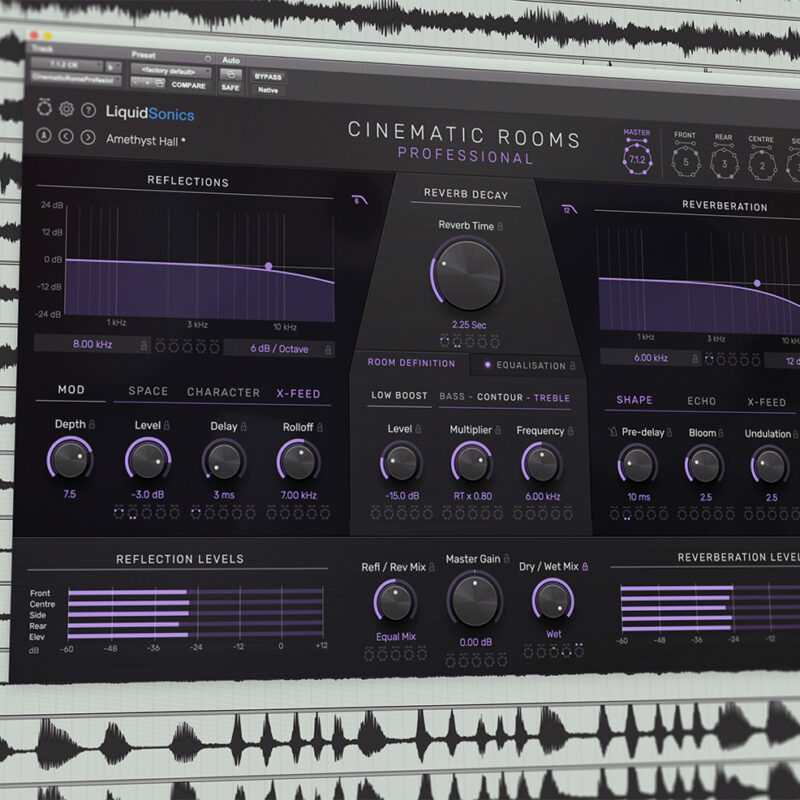Toggle the lock in the 6.00 kHz field
Screen dimensions: 800x800
click(x=695, y=359)
